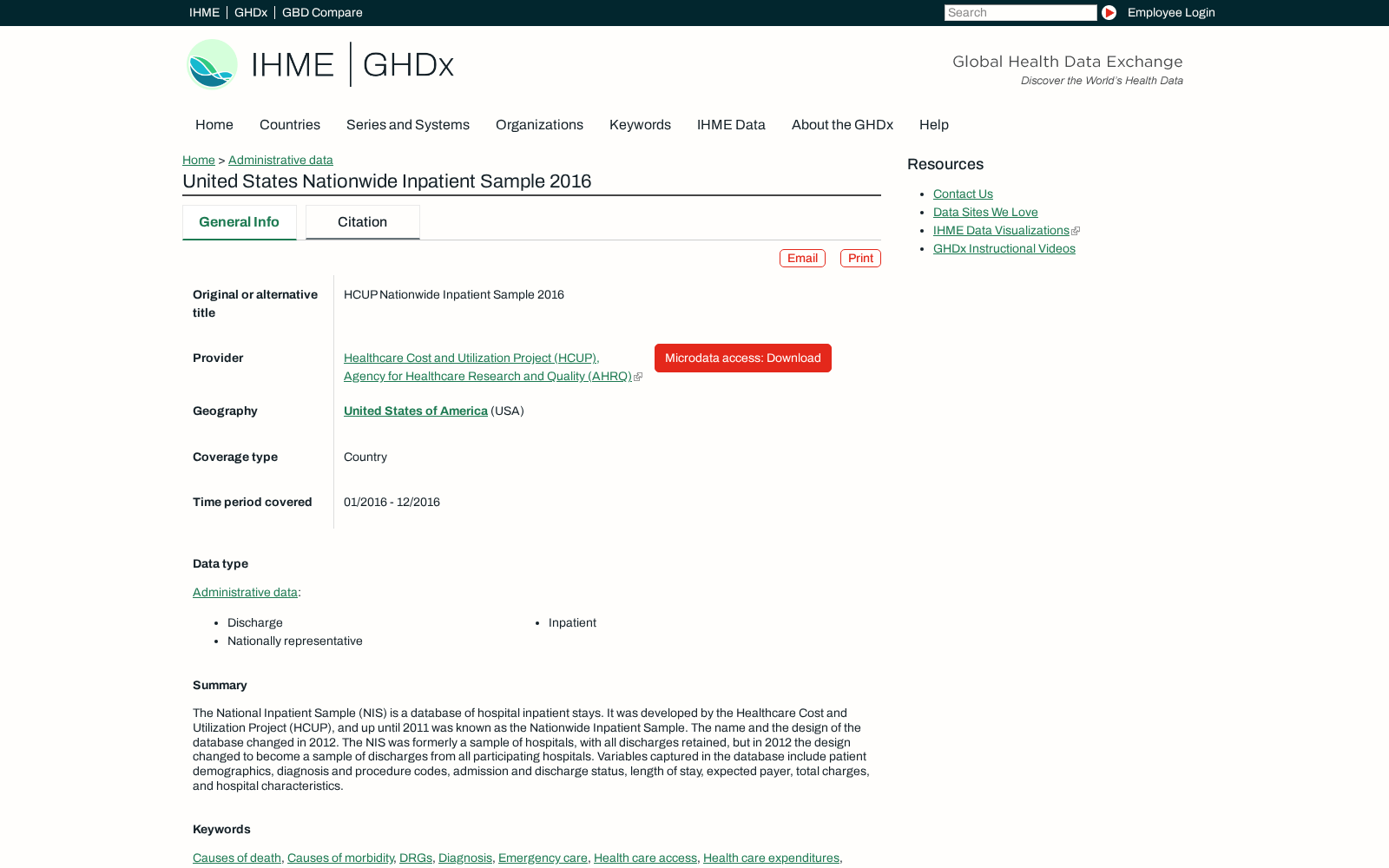Open Causes of morbidity keyword
This screenshot has width=1389, height=868.
coord(340,858)
